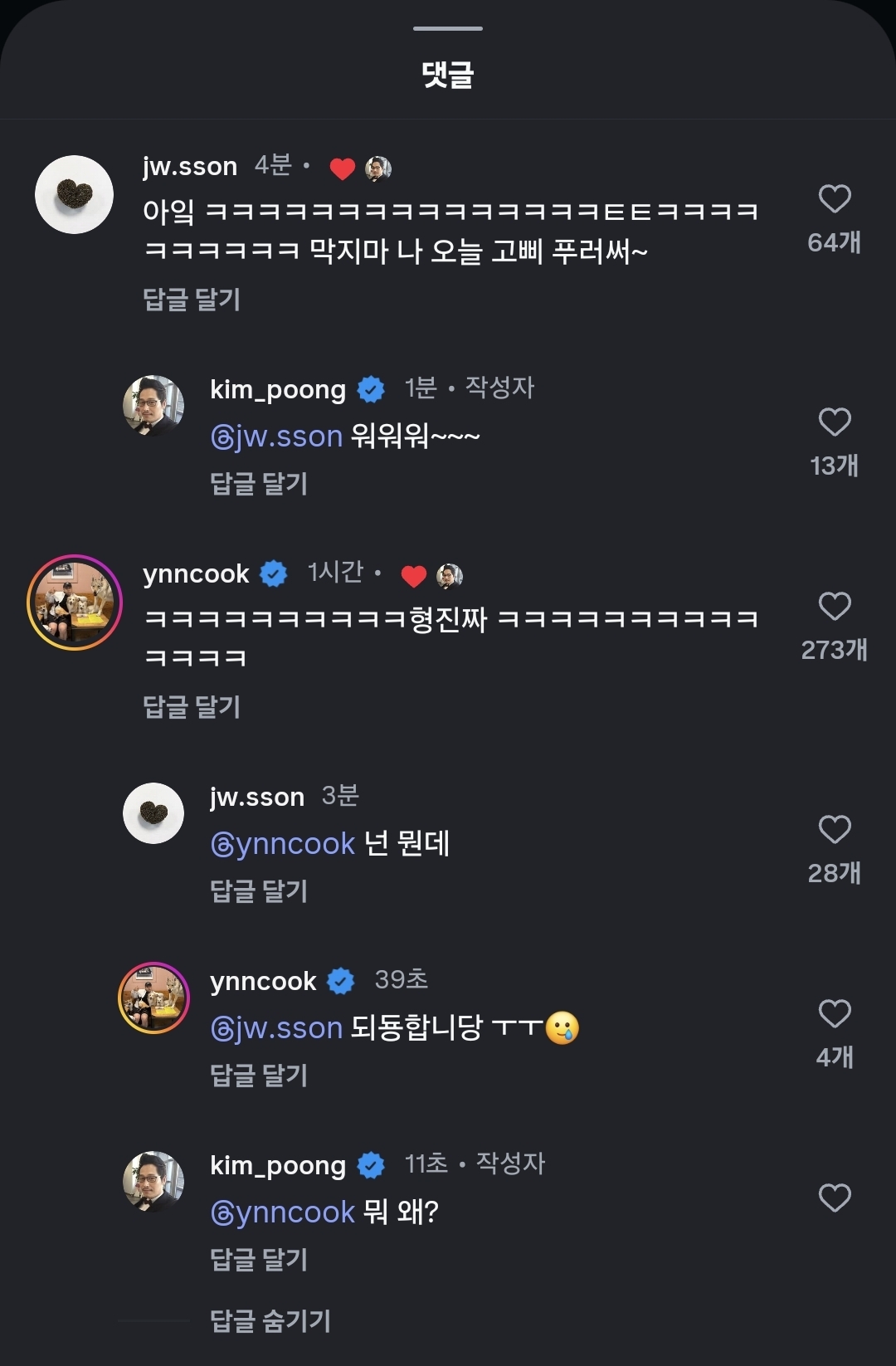The image size is (896, 1366).
Task: Open jw.sson's profile picture on top comment
Action: [x=75, y=195]
